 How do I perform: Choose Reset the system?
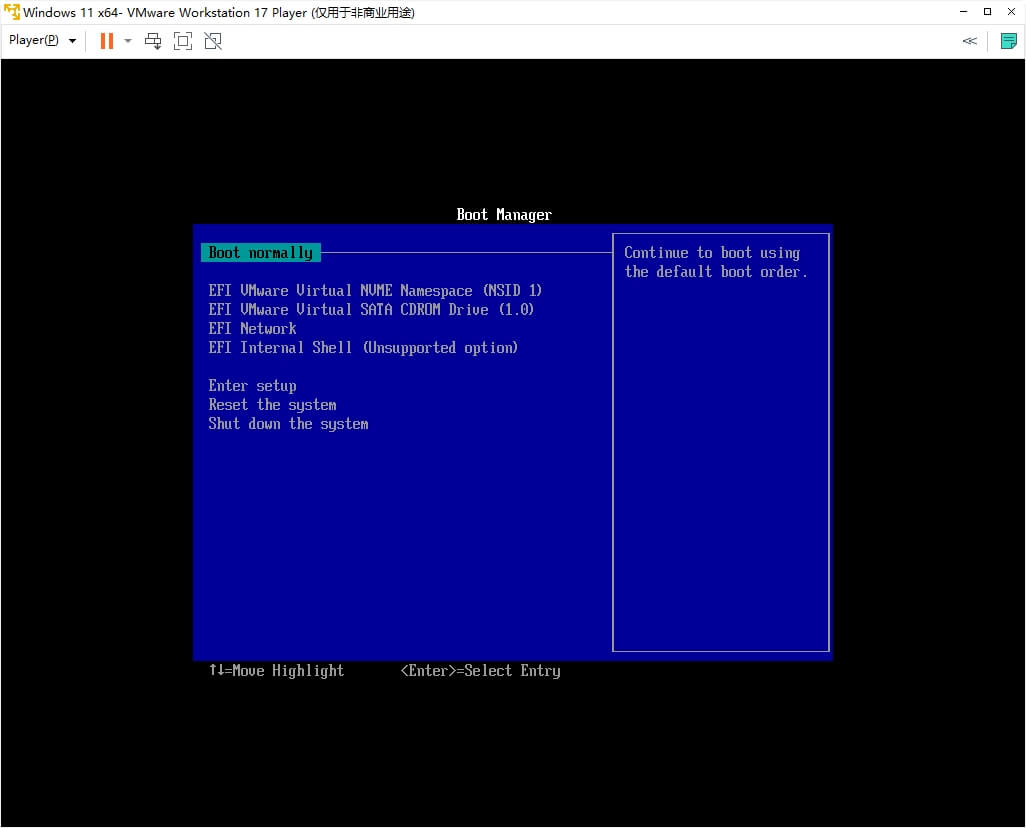coord(272,405)
